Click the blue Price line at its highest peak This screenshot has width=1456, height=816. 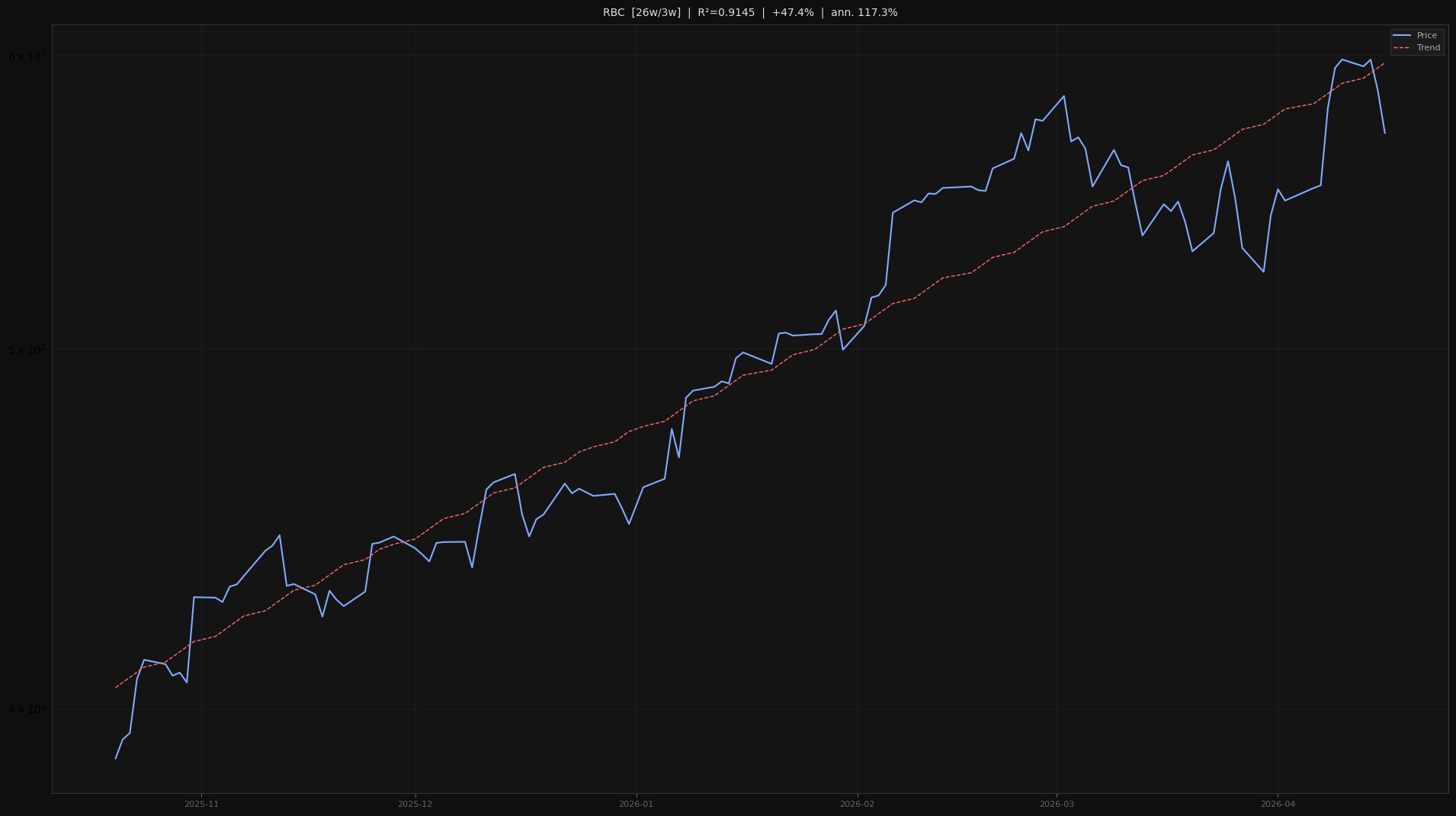[1342, 59]
